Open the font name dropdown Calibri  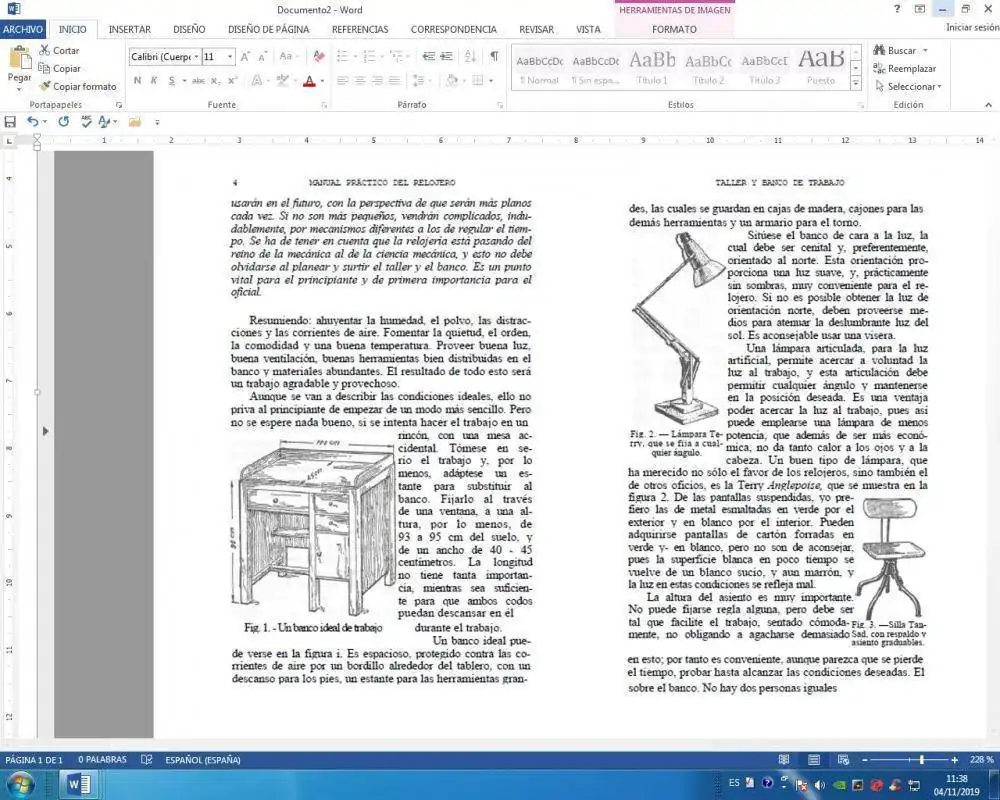pyautogui.click(x=164, y=57)
